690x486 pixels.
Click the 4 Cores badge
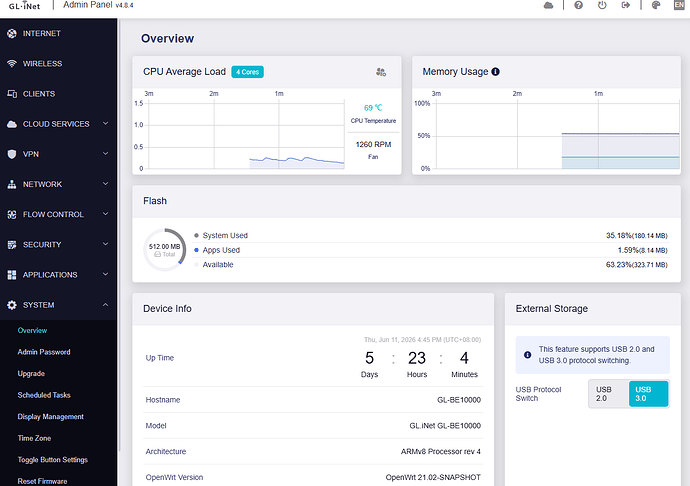tap(247, 72)
